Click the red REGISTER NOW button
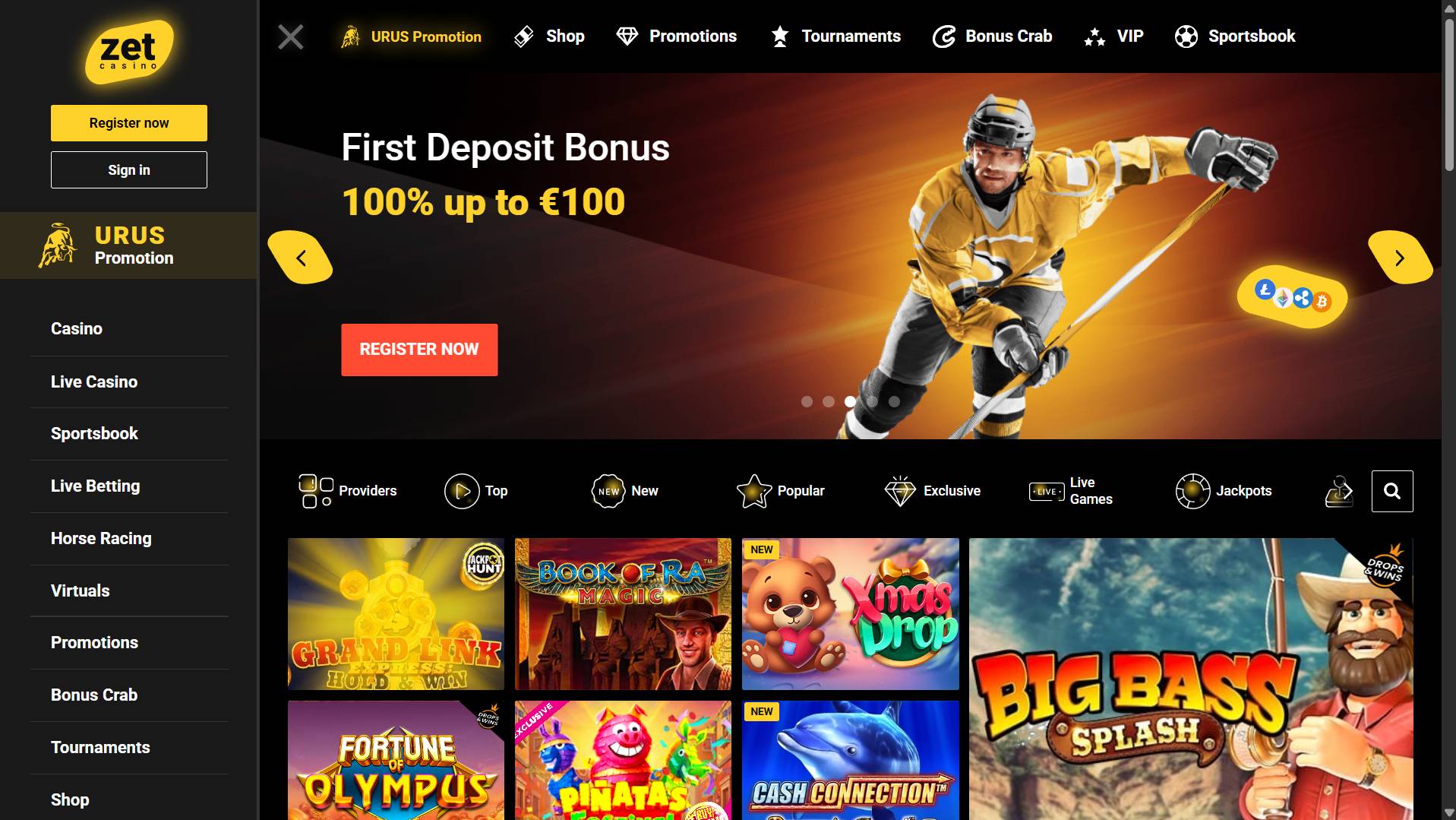Screen dimensions: 1456x820 point(419,350)
